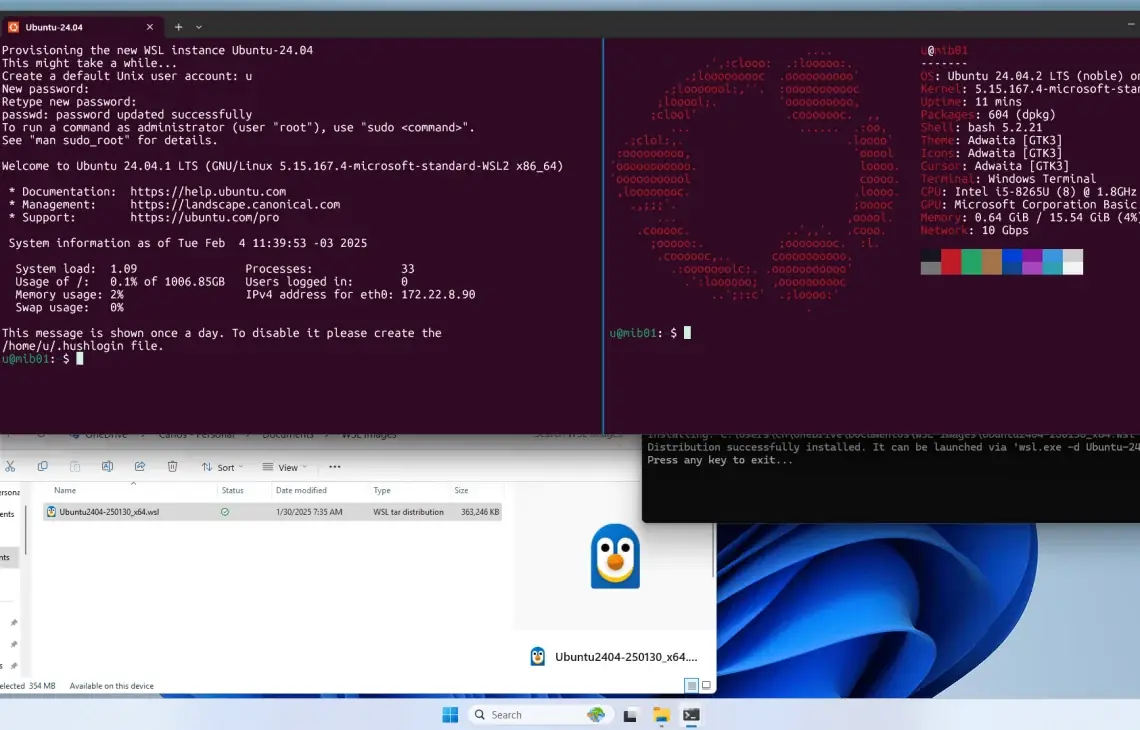Viewport: 1140px width, 730px height.
Task: Open File Explorer from the taskbar
Action: pyautogui.click(x=661, y=715)
